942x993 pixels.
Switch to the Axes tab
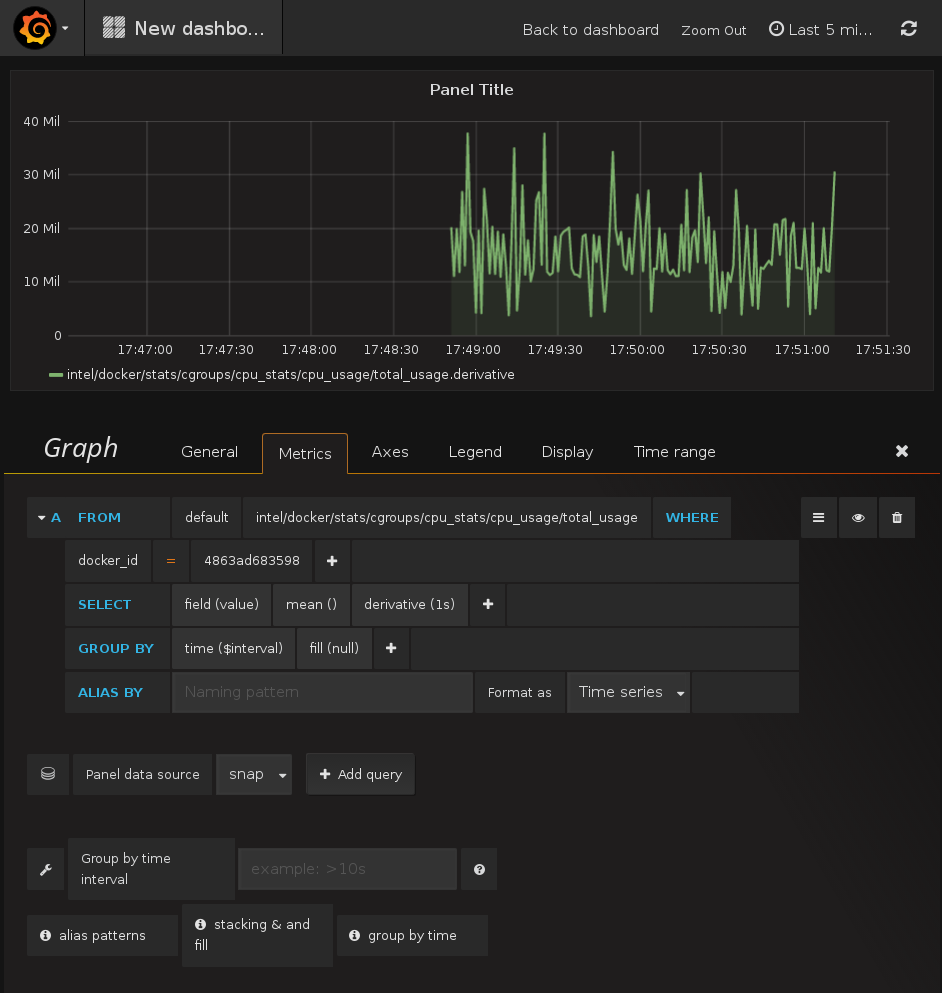(x=390, y=452)
